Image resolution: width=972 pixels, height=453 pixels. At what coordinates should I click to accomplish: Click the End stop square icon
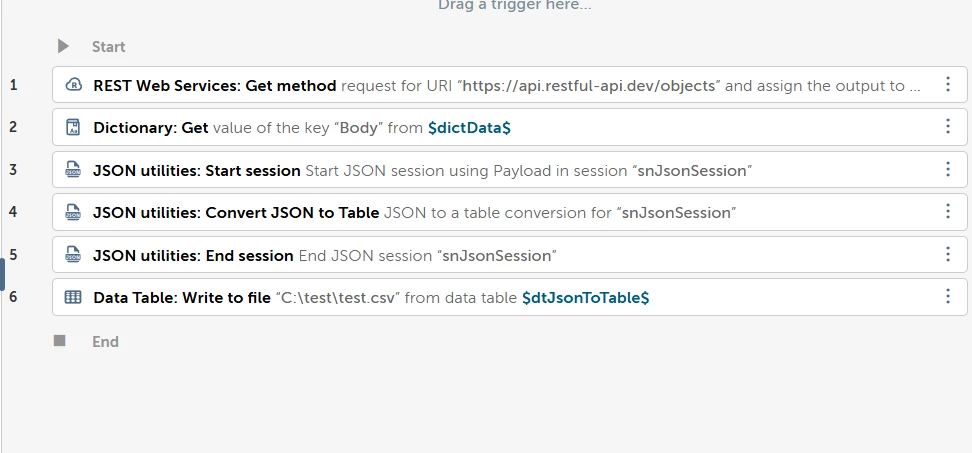(x=60, y=341)
